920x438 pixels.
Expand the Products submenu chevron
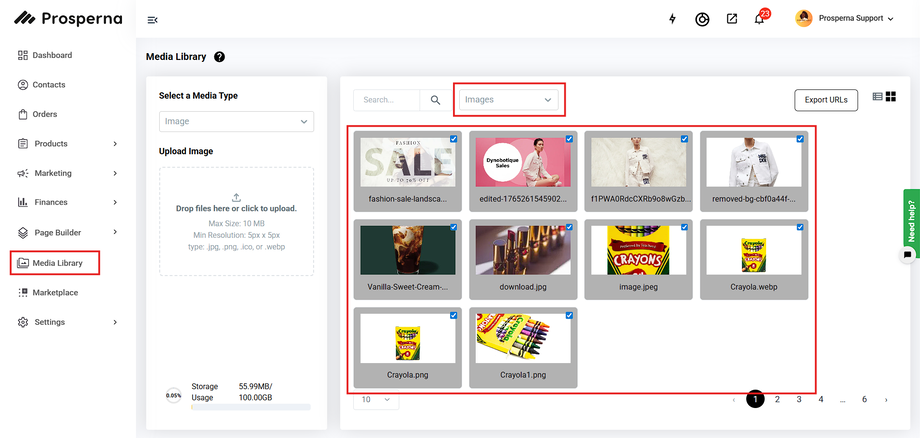coord(115,144)
